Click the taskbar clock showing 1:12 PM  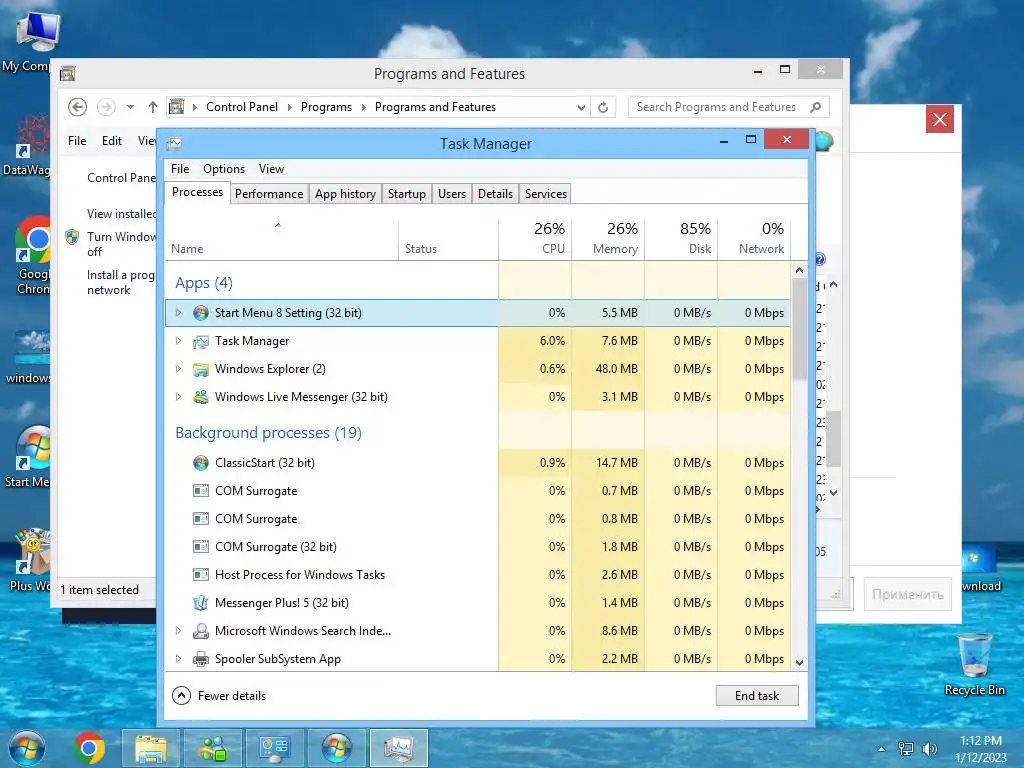pos(981,749)
